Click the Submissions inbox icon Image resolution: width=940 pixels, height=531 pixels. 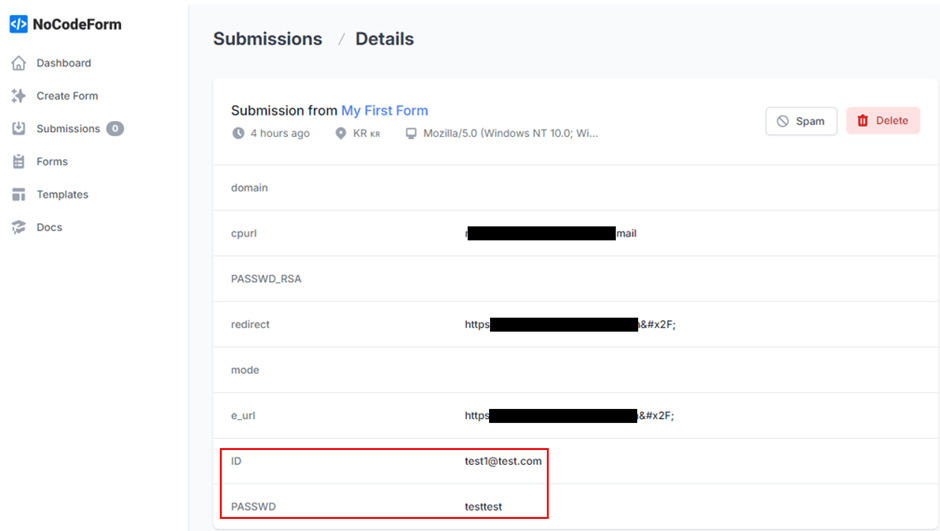[x=19, y=128]
